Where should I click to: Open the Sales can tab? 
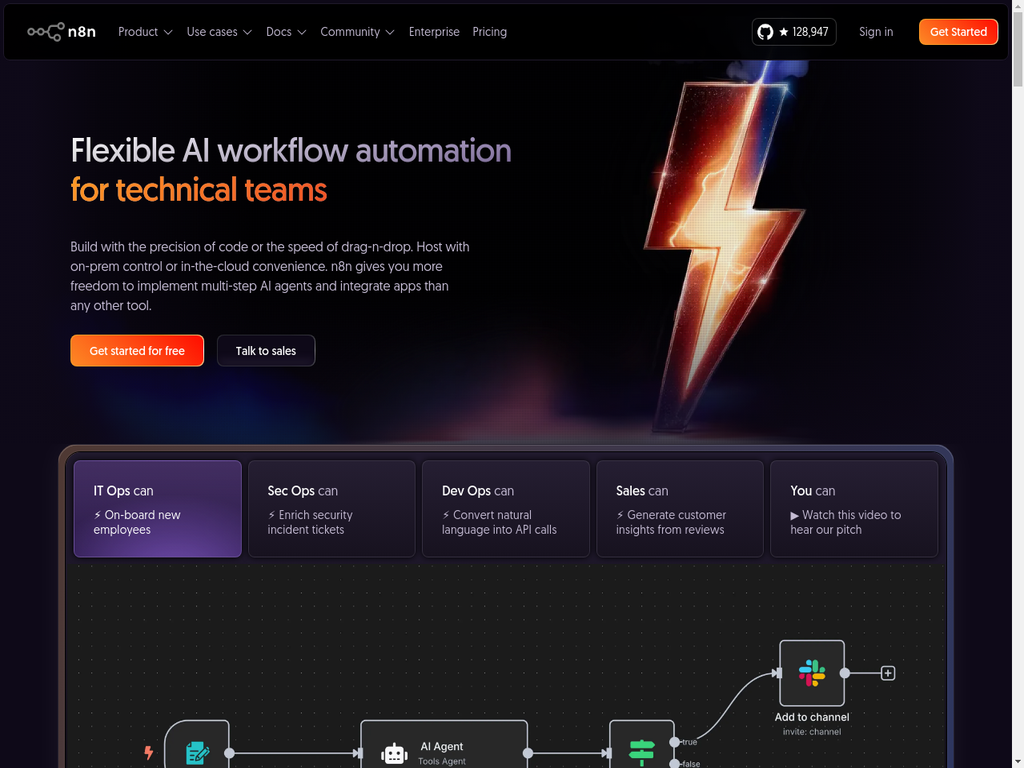679,508
